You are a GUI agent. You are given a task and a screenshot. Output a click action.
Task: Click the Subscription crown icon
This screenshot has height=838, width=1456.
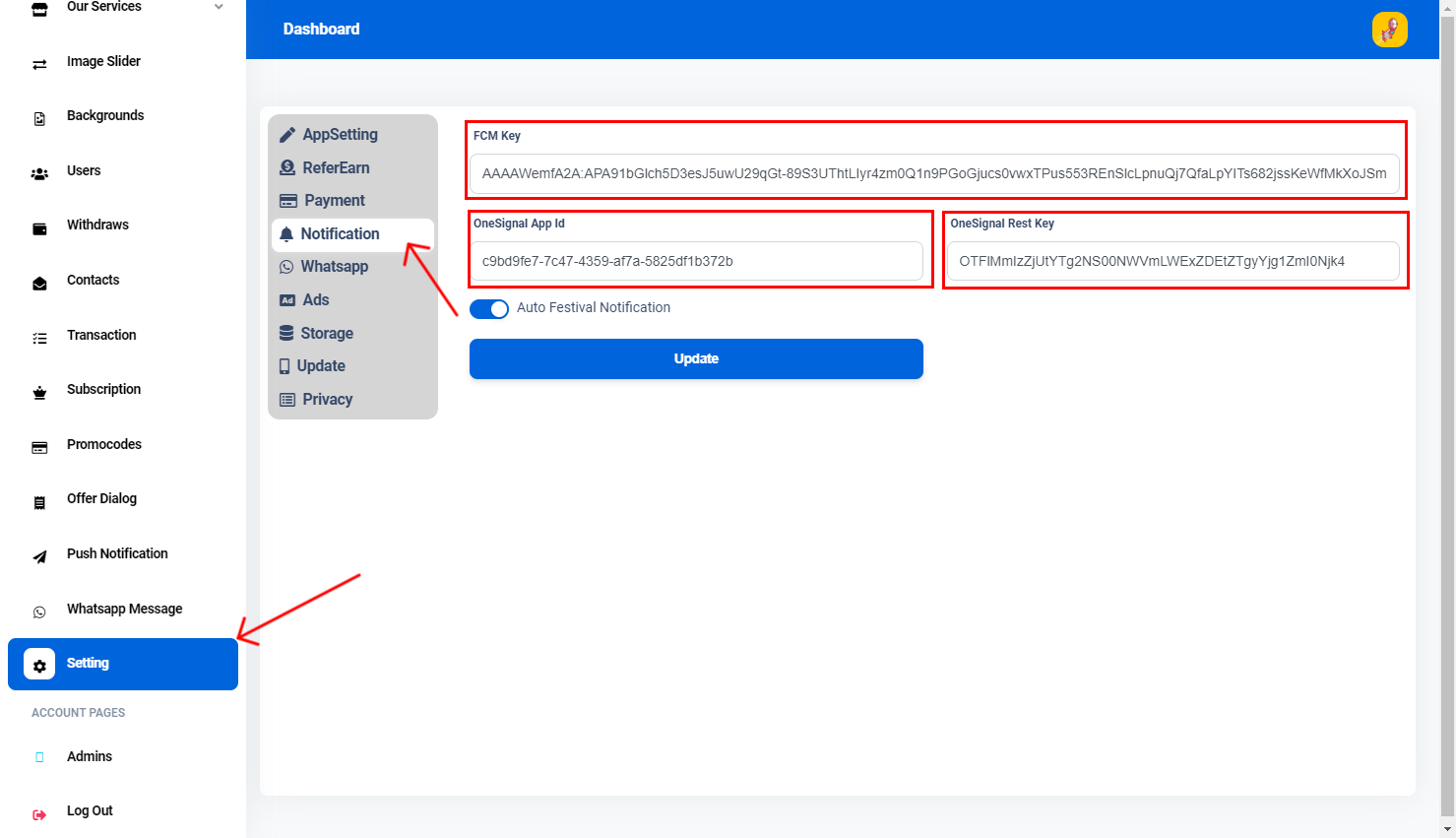39,393
